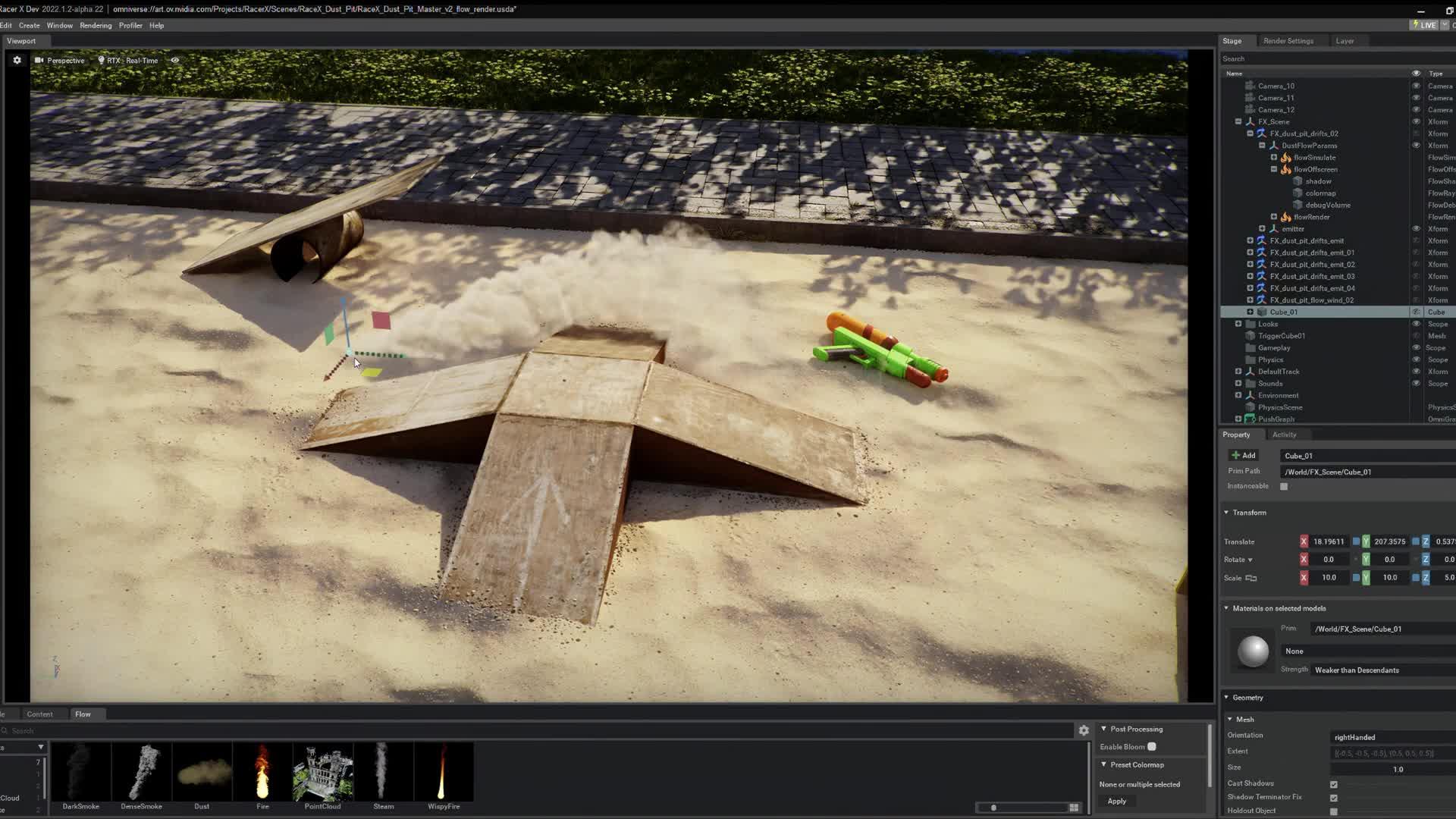Open the viewport settings gear icon
Screen dimensions: 1456x819
(x=17, y=60)
